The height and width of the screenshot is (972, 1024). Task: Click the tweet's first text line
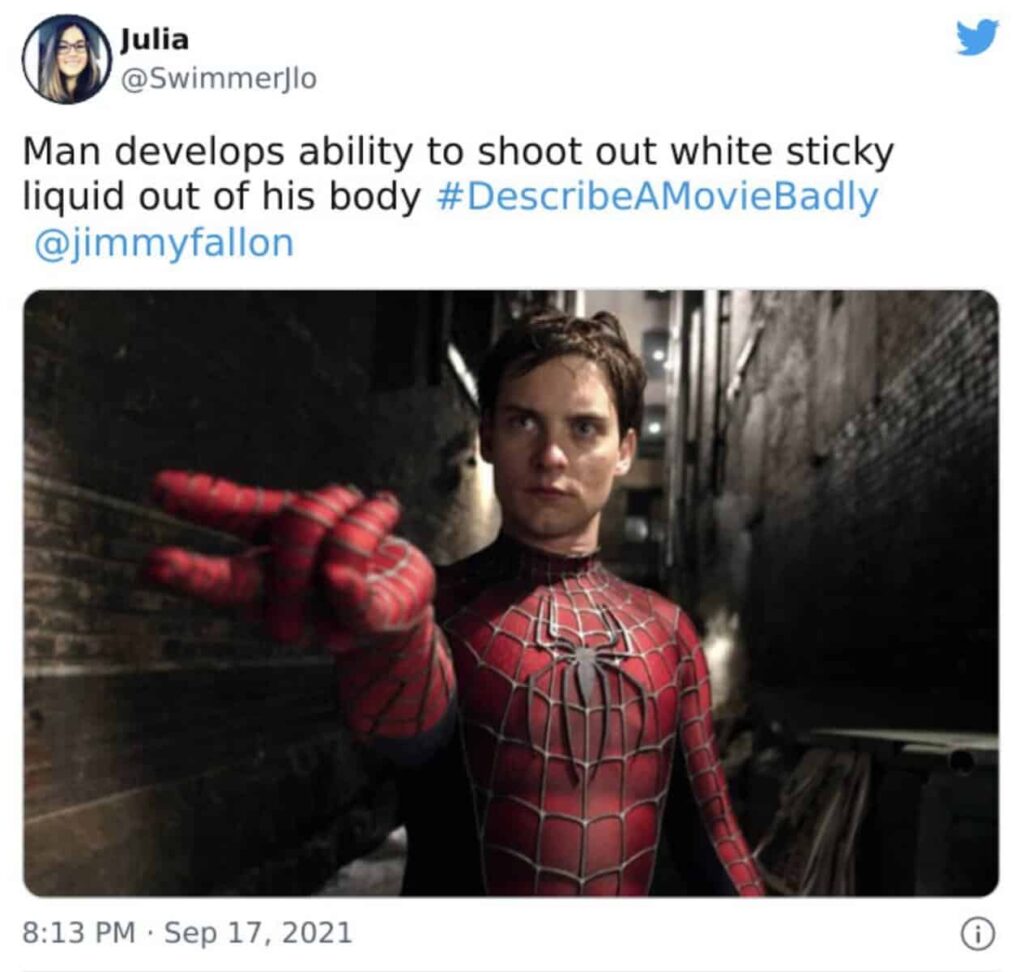point(458,152)
